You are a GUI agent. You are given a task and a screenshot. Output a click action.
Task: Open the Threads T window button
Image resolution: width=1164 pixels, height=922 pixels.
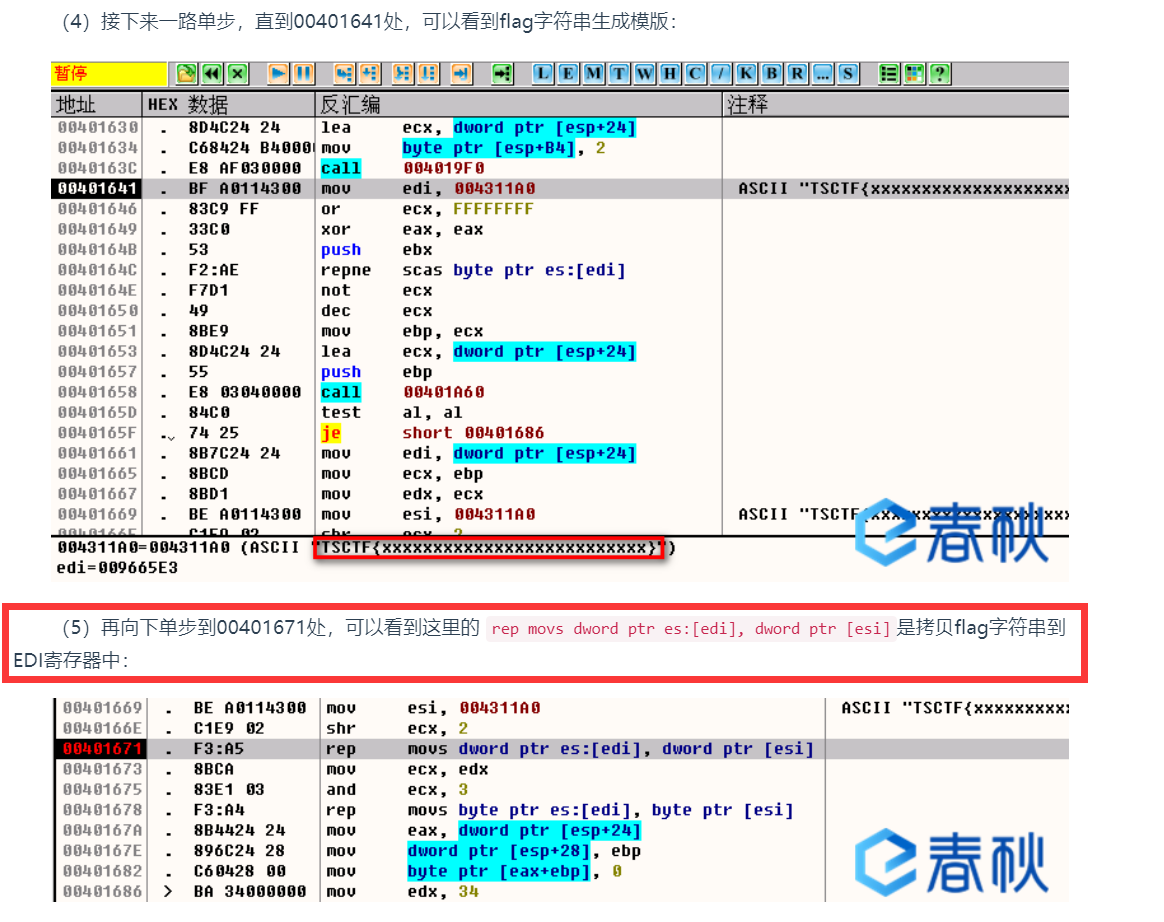pos(620,74)
